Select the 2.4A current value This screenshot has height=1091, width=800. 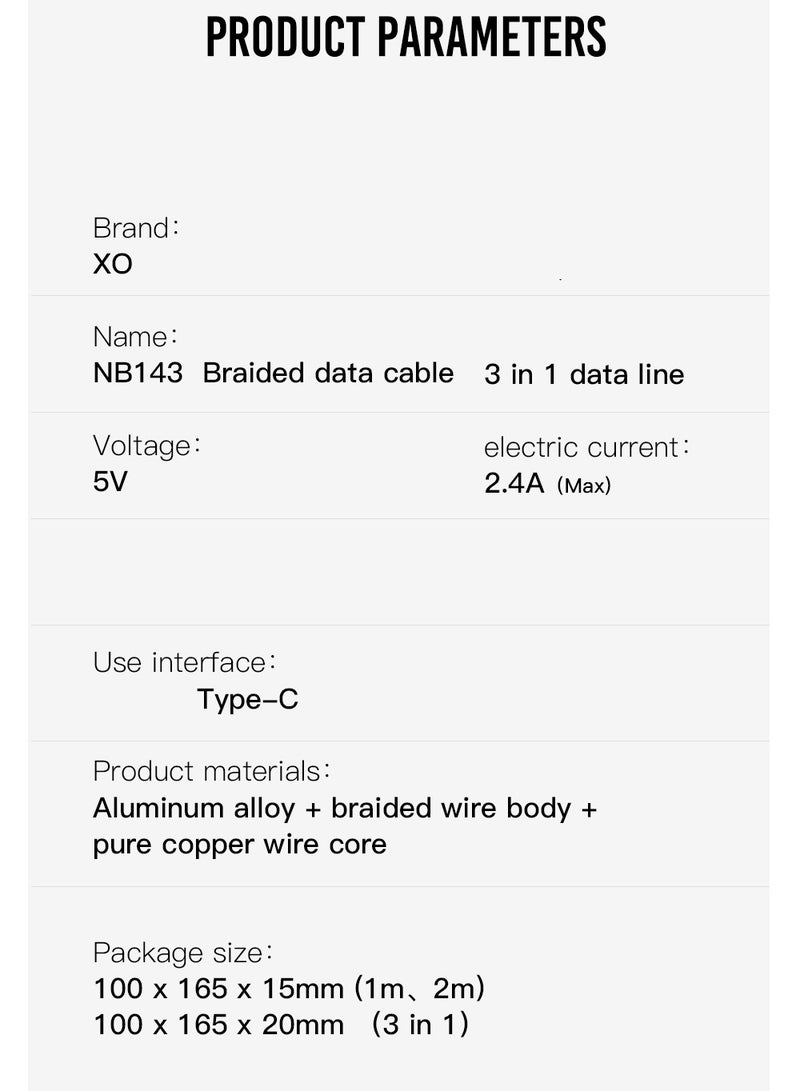tap(514, 484)
